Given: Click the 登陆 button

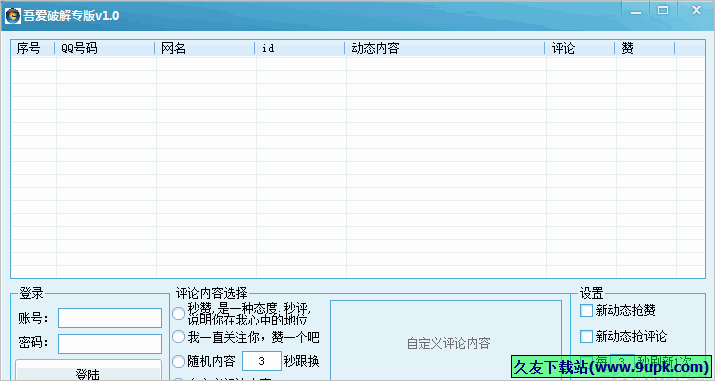Looking at the screenshot, I should point(88,371).
